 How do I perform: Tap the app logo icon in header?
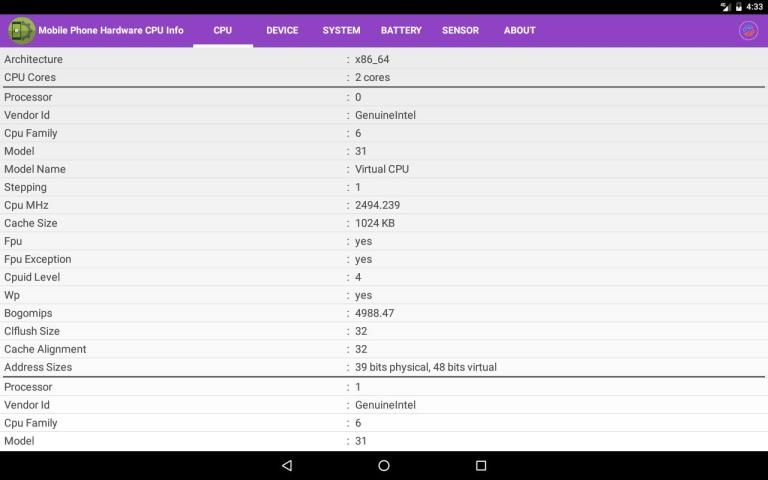click(x=21, y=30)
